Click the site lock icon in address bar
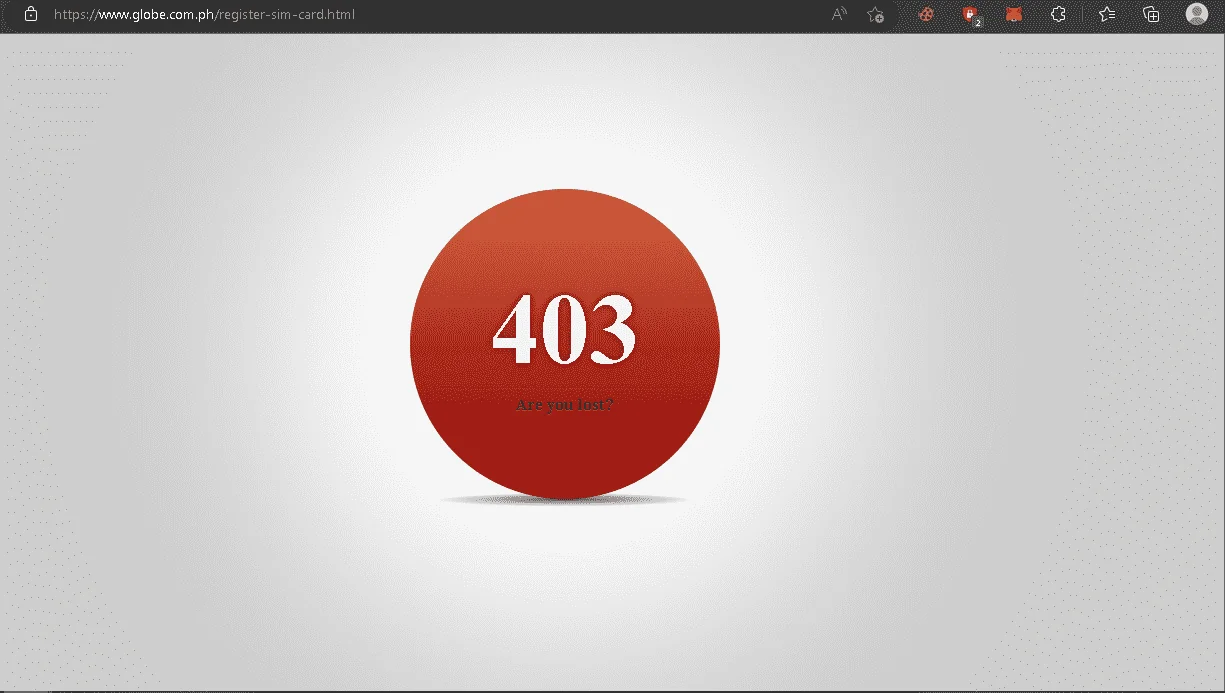Viewport: 1225px width, 693px height. point(31,14)
